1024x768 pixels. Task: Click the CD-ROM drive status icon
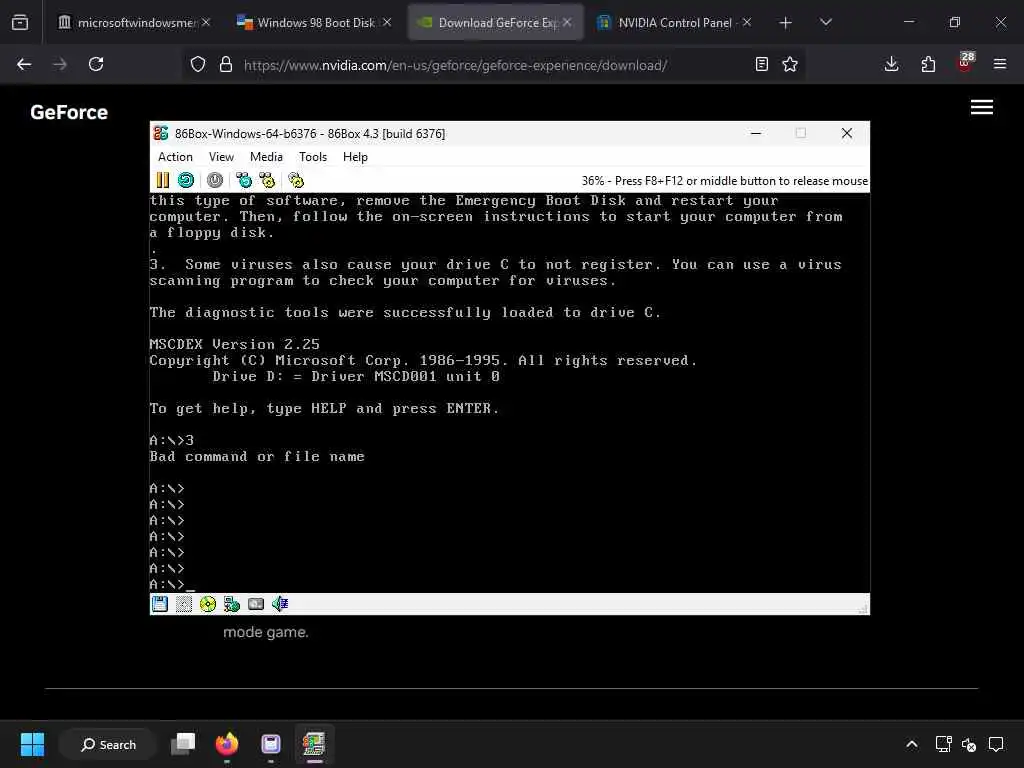coord(208,604)
